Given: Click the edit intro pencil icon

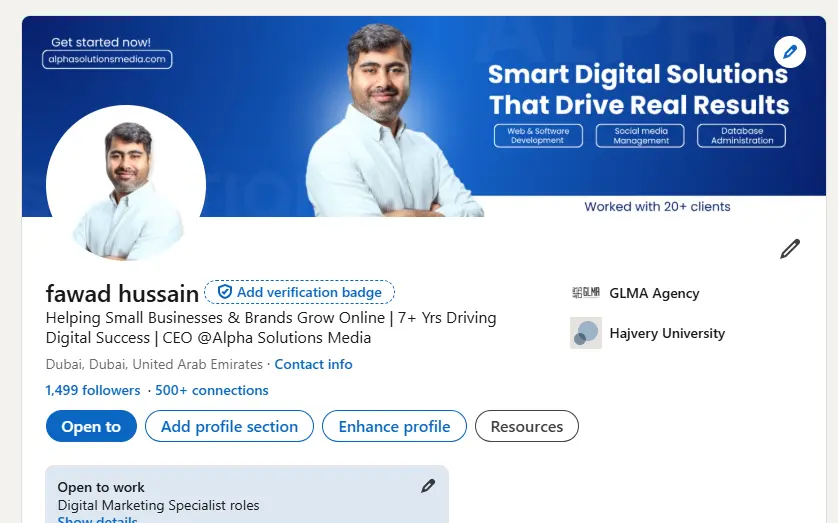Looking at the screenshot, I should tap(789, 249).
